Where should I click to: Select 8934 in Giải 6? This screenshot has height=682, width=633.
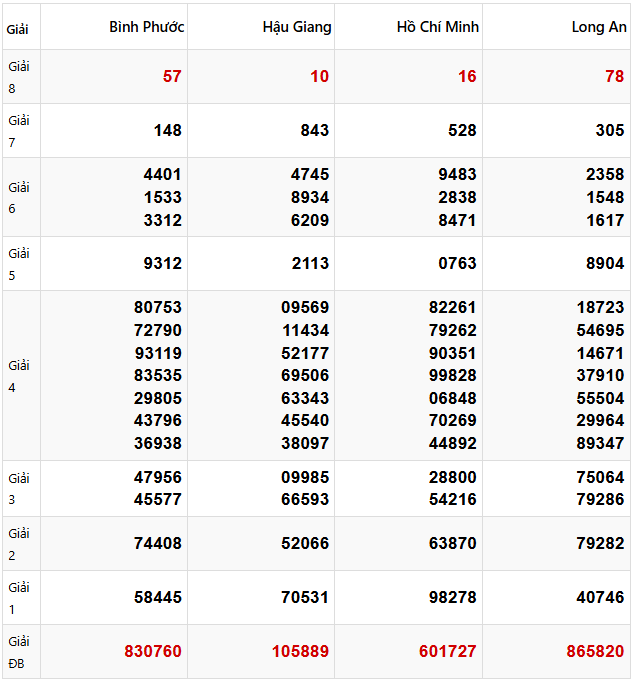coord(310,197)
